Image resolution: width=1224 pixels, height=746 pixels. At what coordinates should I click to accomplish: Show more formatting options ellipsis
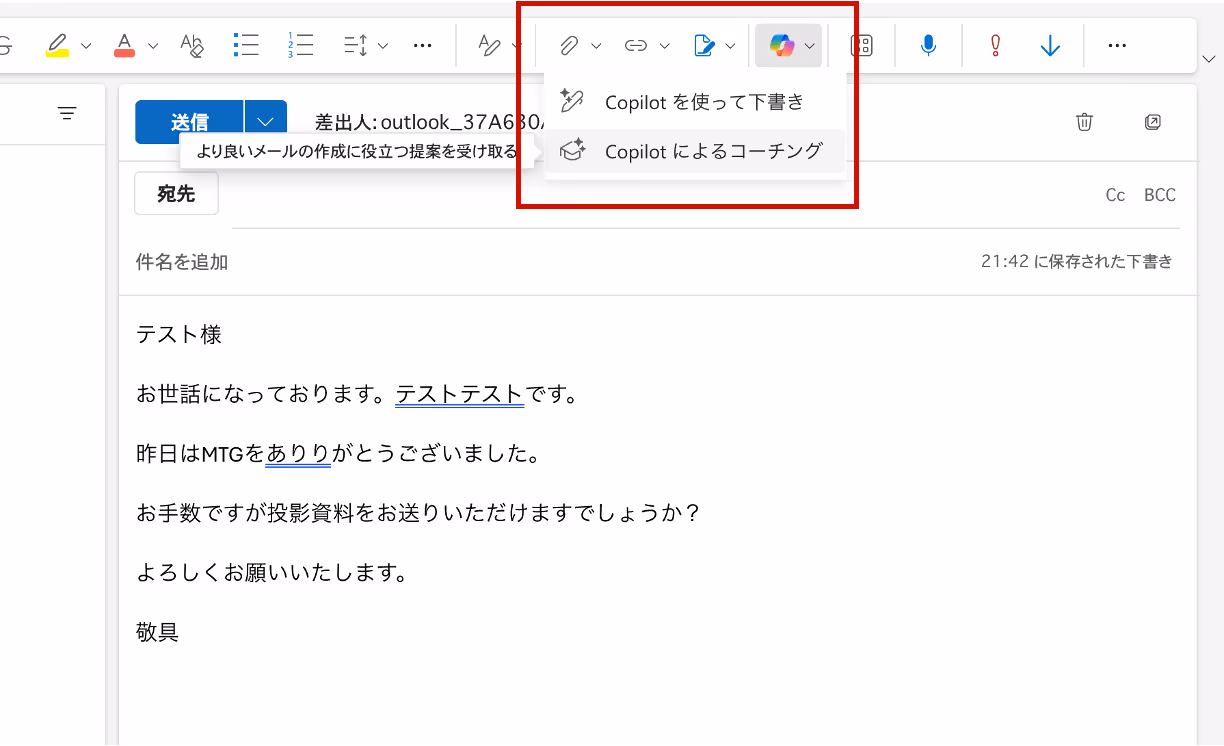click(423, 45)
